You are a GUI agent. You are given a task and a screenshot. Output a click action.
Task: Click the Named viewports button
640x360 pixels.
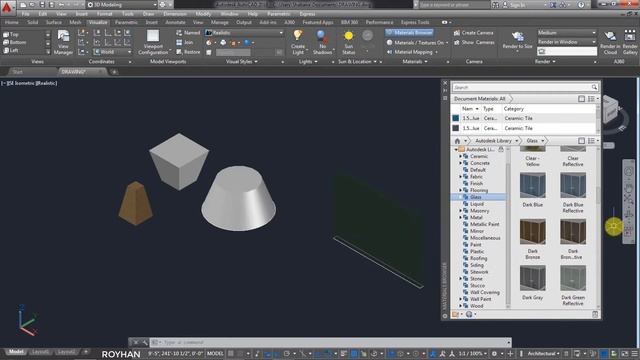click(x=188, y=33)
